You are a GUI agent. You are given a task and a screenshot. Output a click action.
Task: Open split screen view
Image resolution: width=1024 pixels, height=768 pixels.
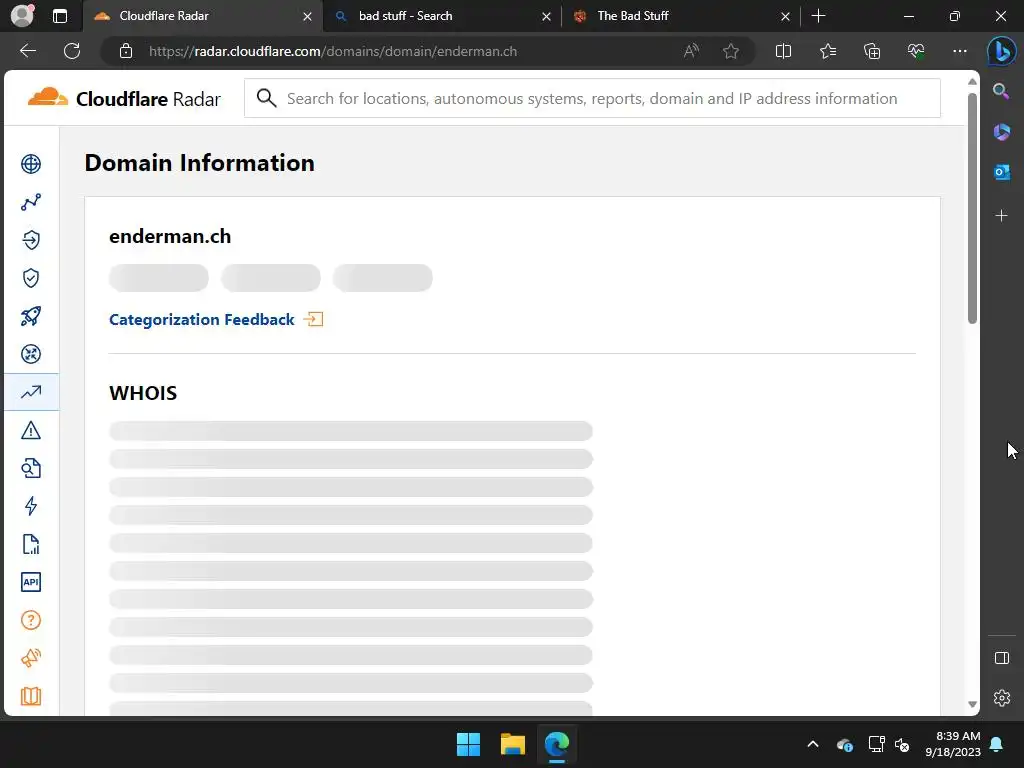click(x=783, y=51)
